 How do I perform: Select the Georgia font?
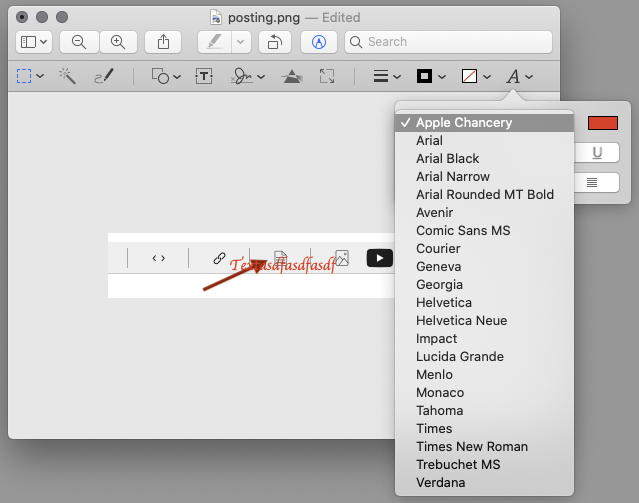pyautogui.click(x=485, y=285)
